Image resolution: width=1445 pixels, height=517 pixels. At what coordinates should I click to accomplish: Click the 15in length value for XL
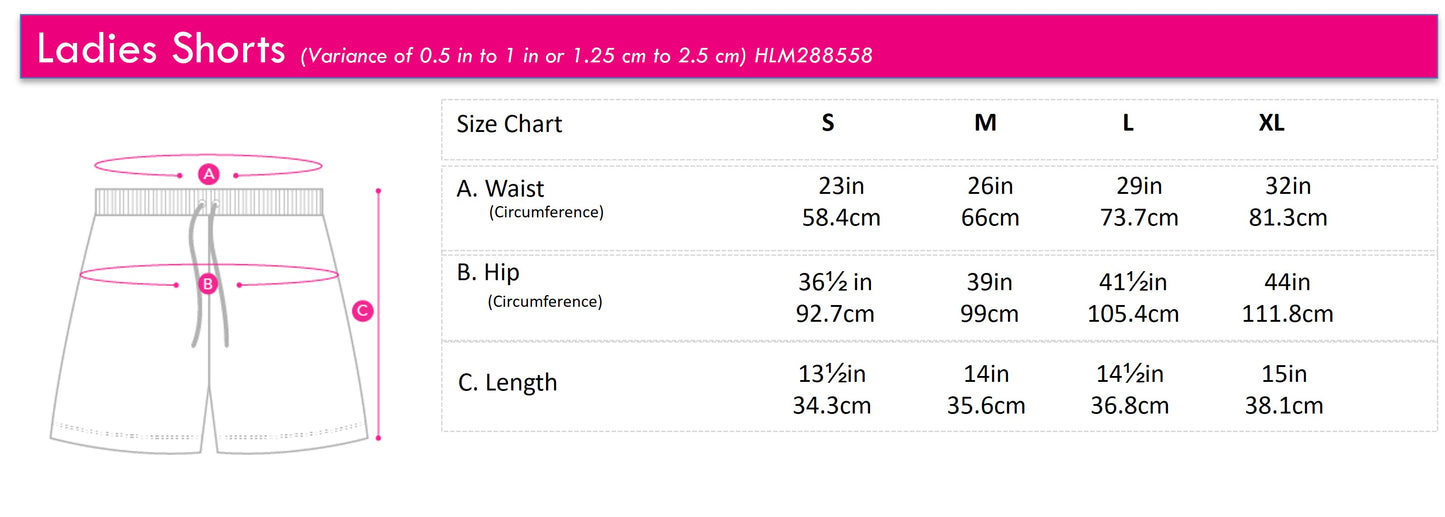tap(1284, 374)
